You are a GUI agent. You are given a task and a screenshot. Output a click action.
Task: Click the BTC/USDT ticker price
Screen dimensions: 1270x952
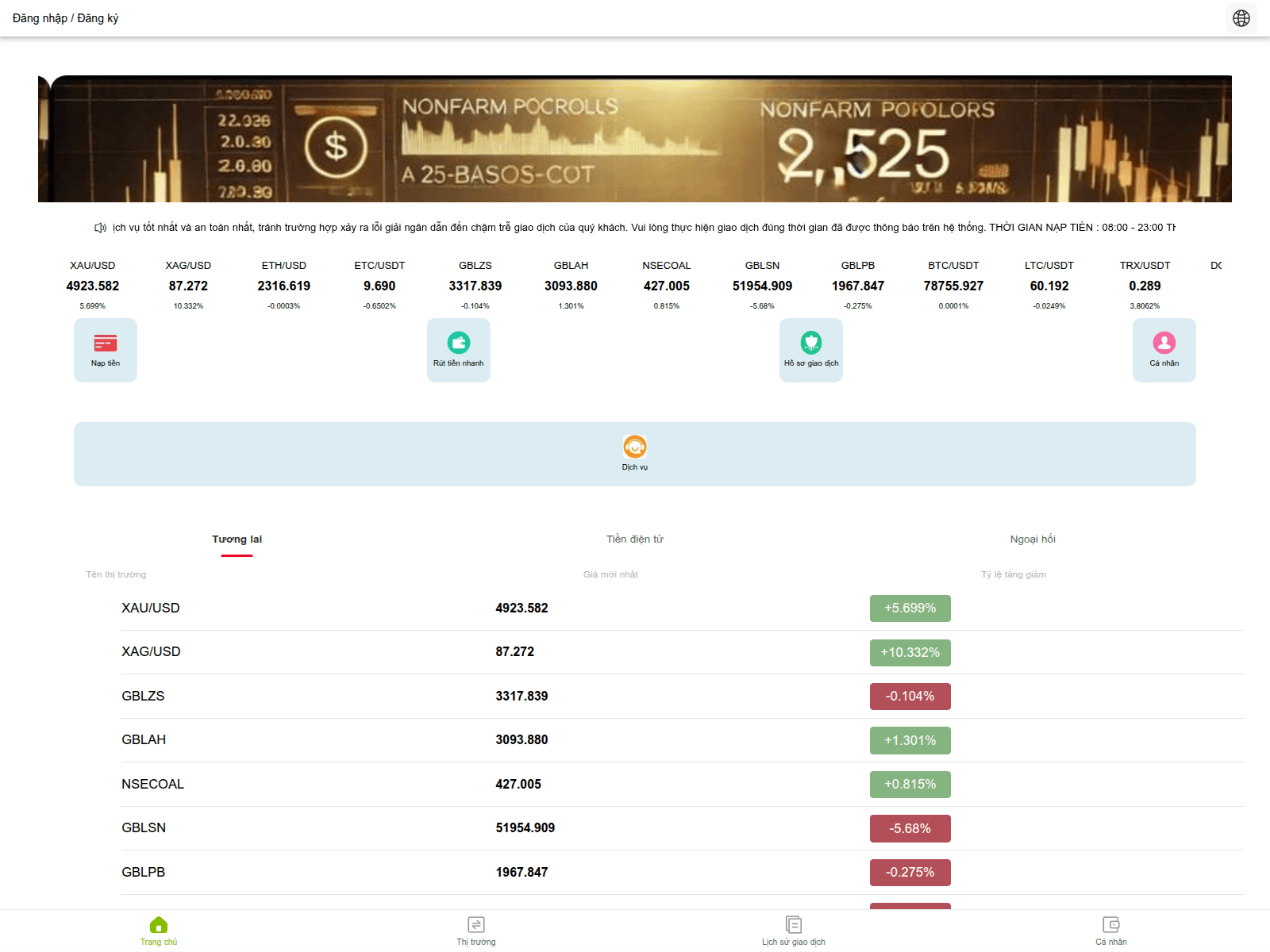coord(952,286)
